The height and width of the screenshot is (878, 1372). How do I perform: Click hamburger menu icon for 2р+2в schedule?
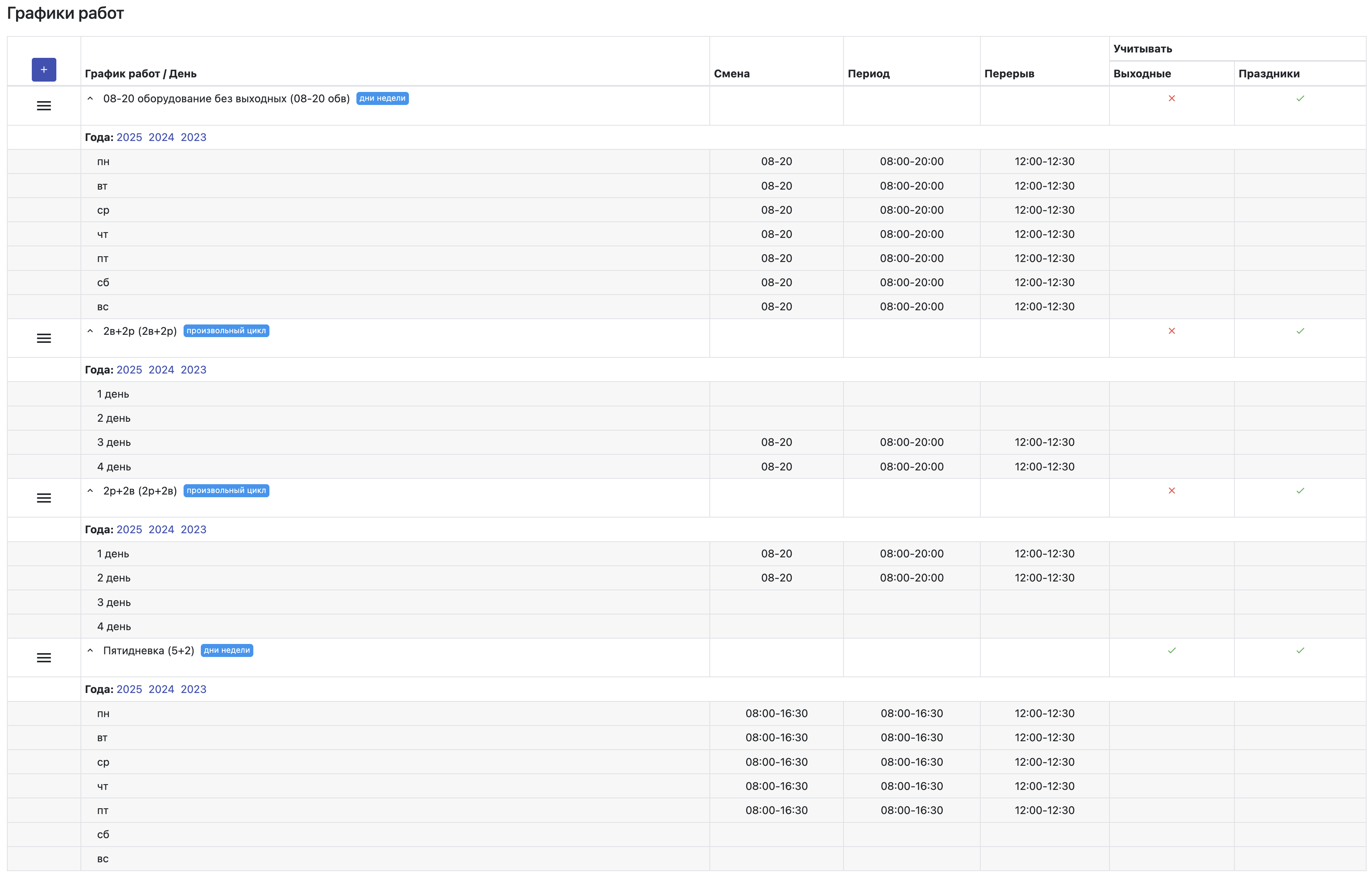click(x=44, y=498)
